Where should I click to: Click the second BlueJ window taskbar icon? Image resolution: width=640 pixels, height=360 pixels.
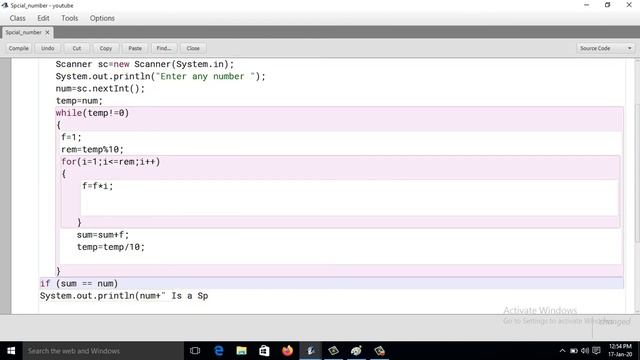click(x=333, y=351)
